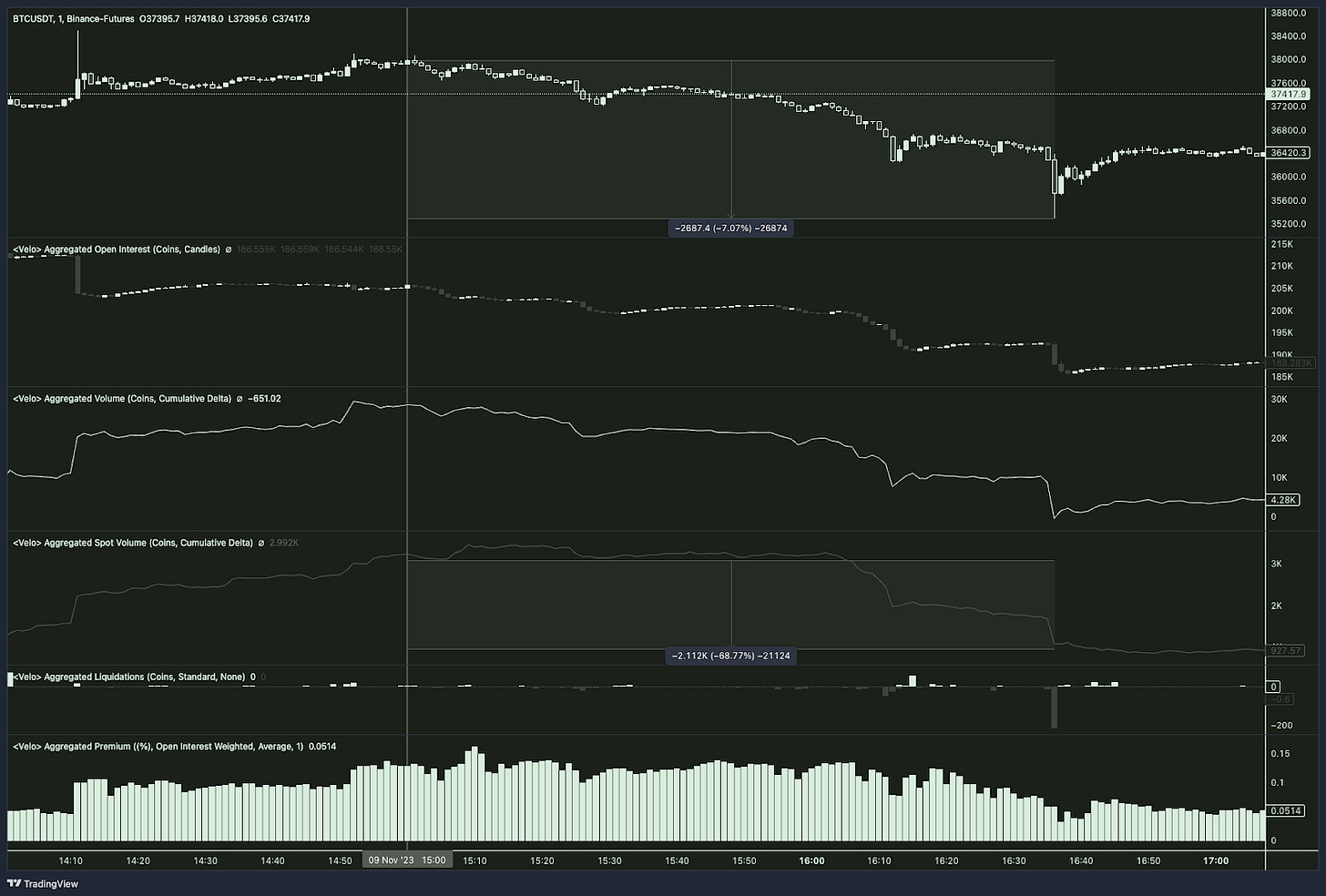1326x896 pixels.
Task: Select the Aggregated Spot Volume indicator title
Action: coord(133,543)
